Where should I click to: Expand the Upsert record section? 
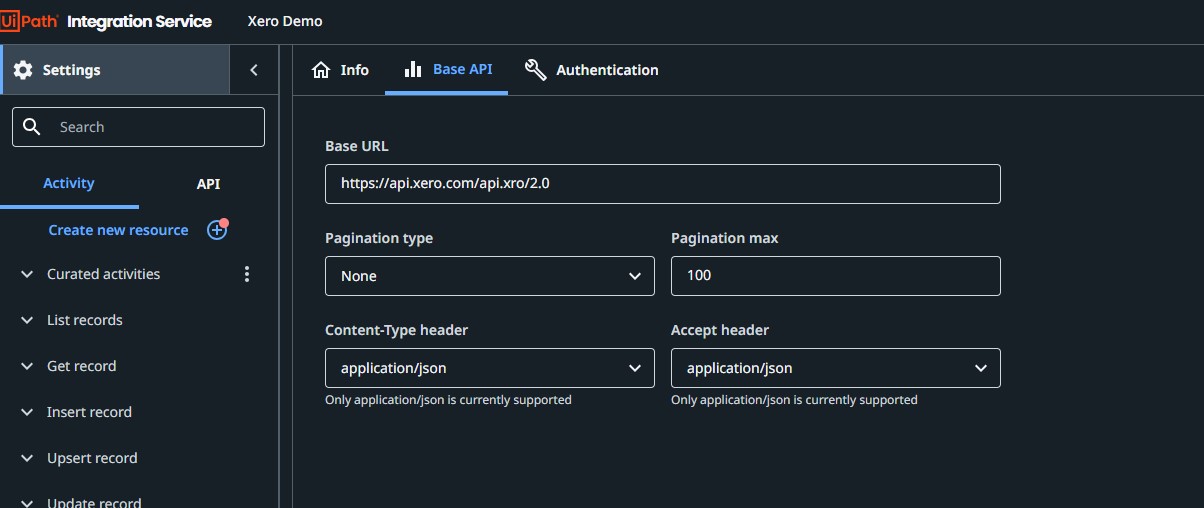click(27, 458)
